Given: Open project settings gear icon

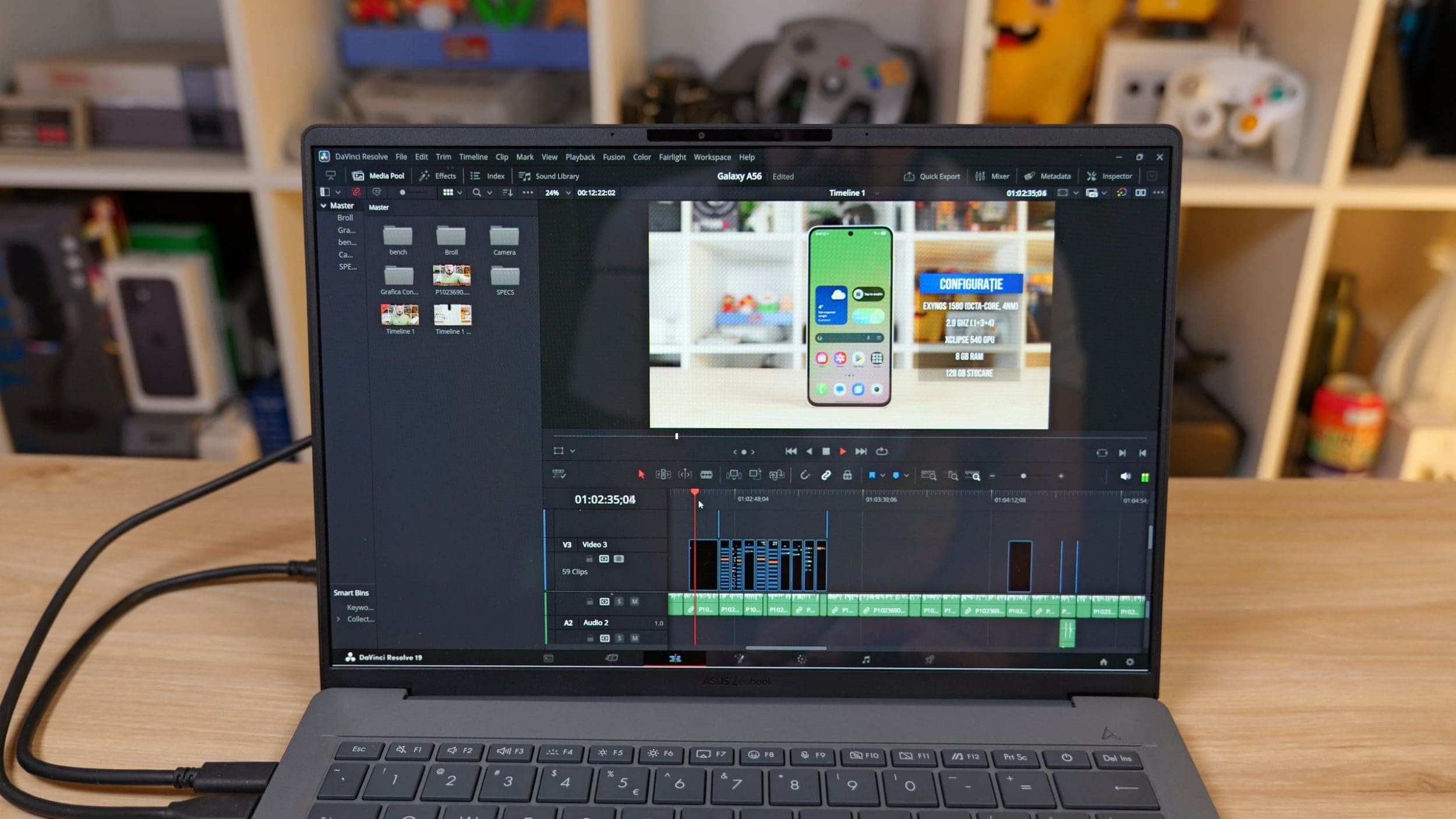Looking at the screenshot, I should click(1129, 662).
